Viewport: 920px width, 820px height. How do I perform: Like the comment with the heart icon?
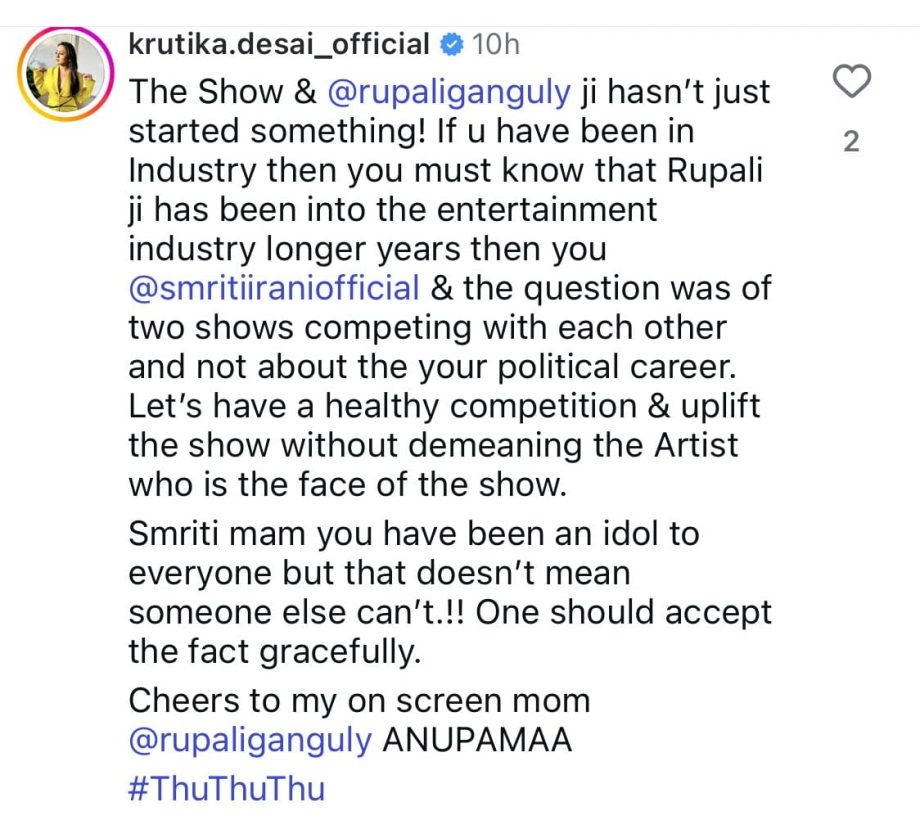(x=851, y=82)
